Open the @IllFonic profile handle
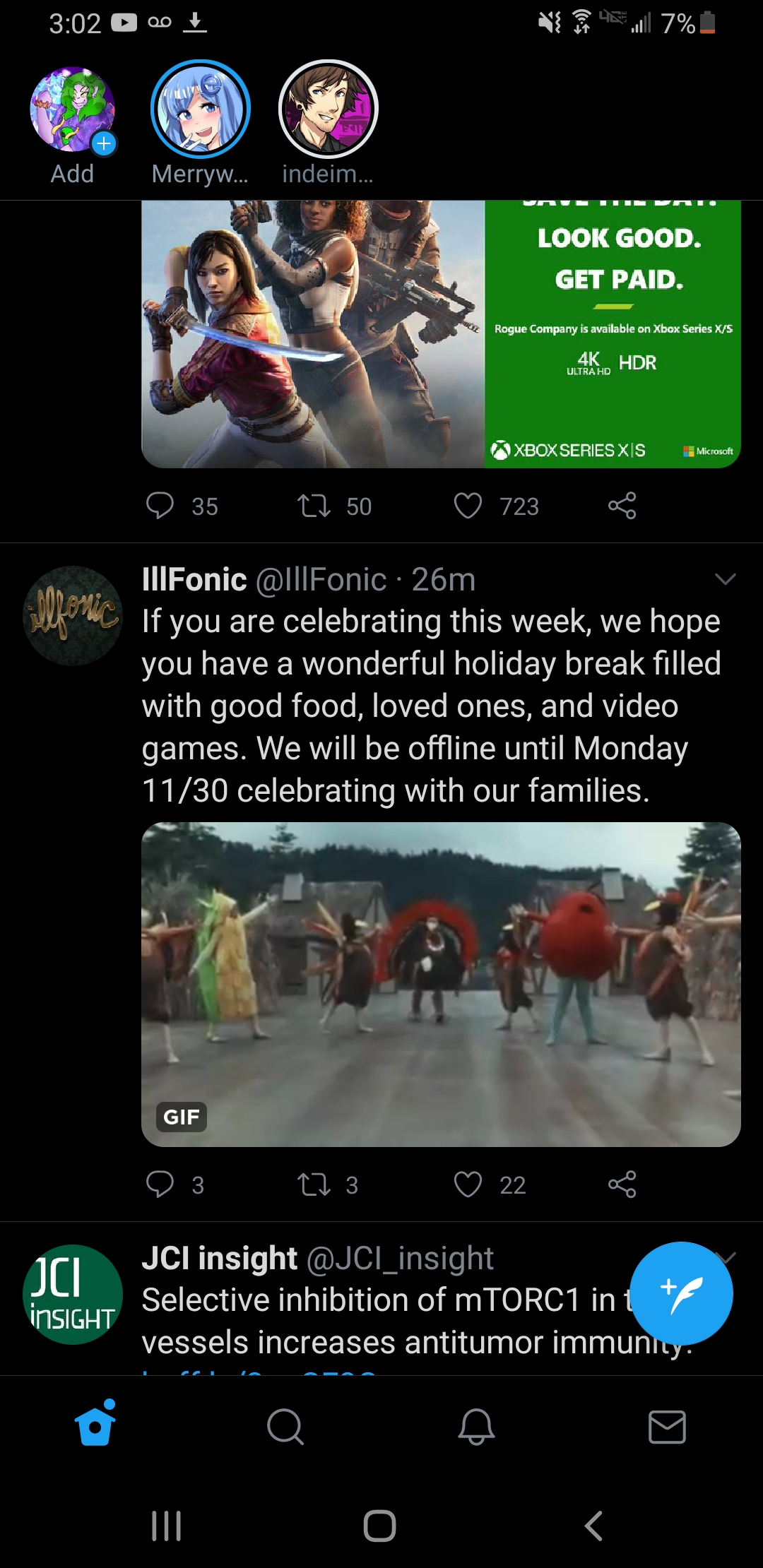The height and width of the screenshot is (1568, 763). tap(321, 580)
